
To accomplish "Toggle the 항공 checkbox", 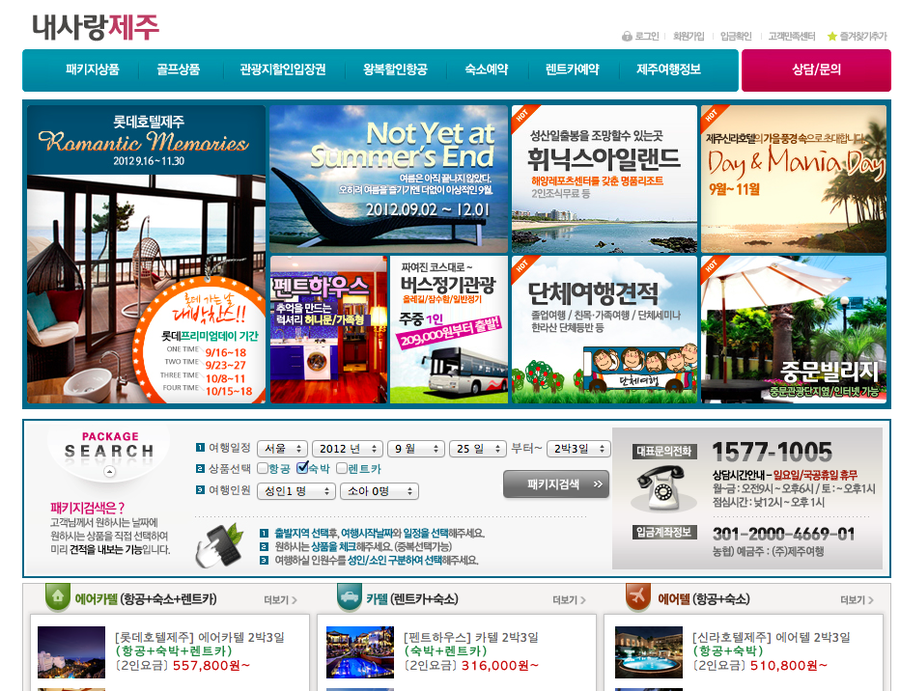I will point(262,468).
